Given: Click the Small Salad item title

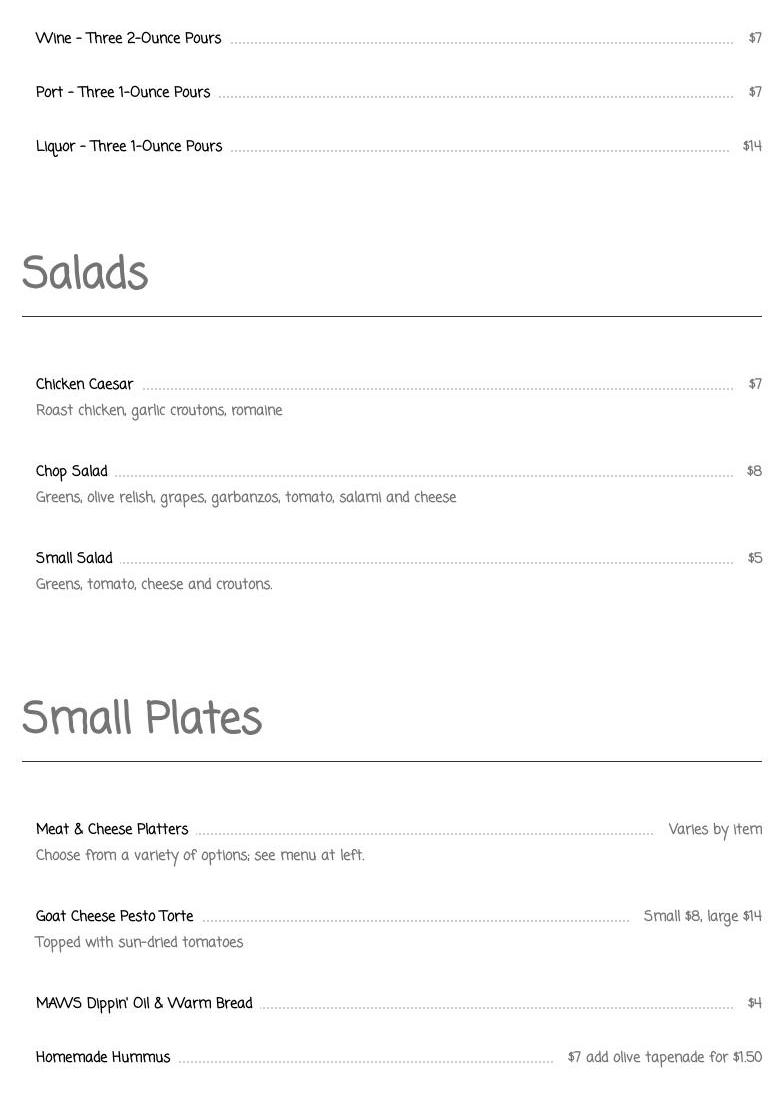Looking at the screenshot, I should 74,558.
